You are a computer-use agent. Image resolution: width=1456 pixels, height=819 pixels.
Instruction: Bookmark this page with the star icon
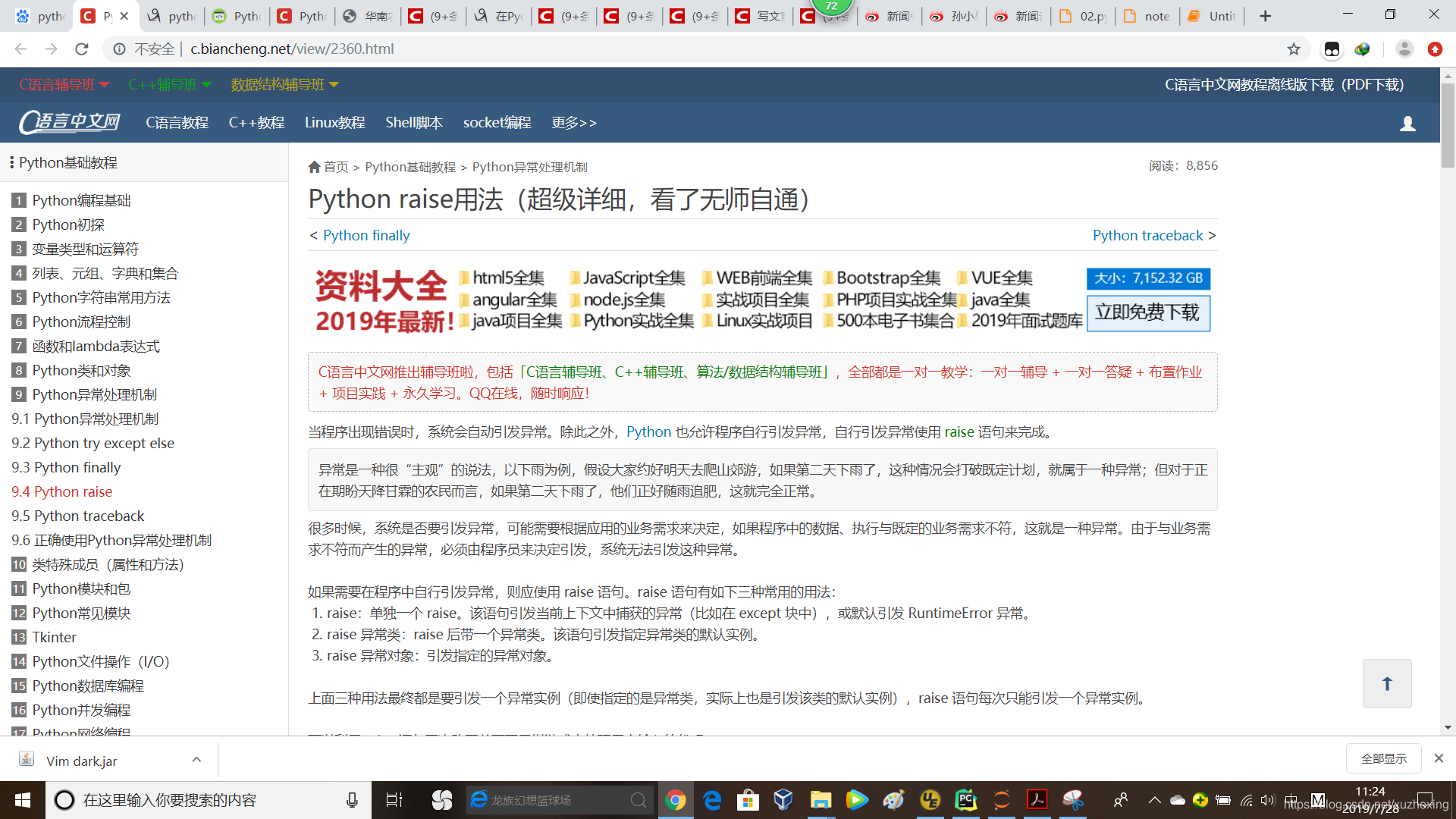point(1294,49)
